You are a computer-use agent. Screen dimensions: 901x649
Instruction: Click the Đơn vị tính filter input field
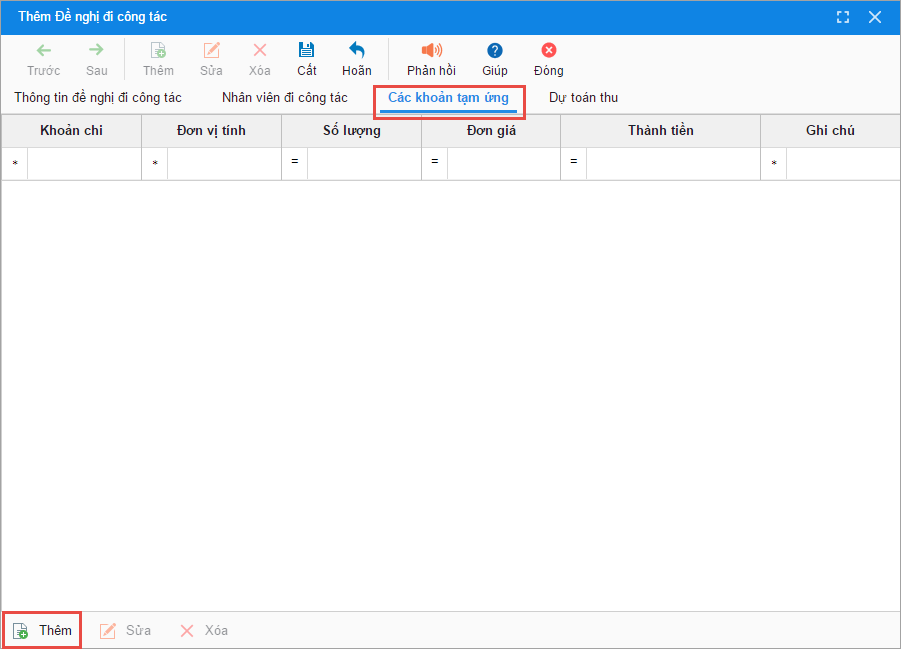pos(224,163)
